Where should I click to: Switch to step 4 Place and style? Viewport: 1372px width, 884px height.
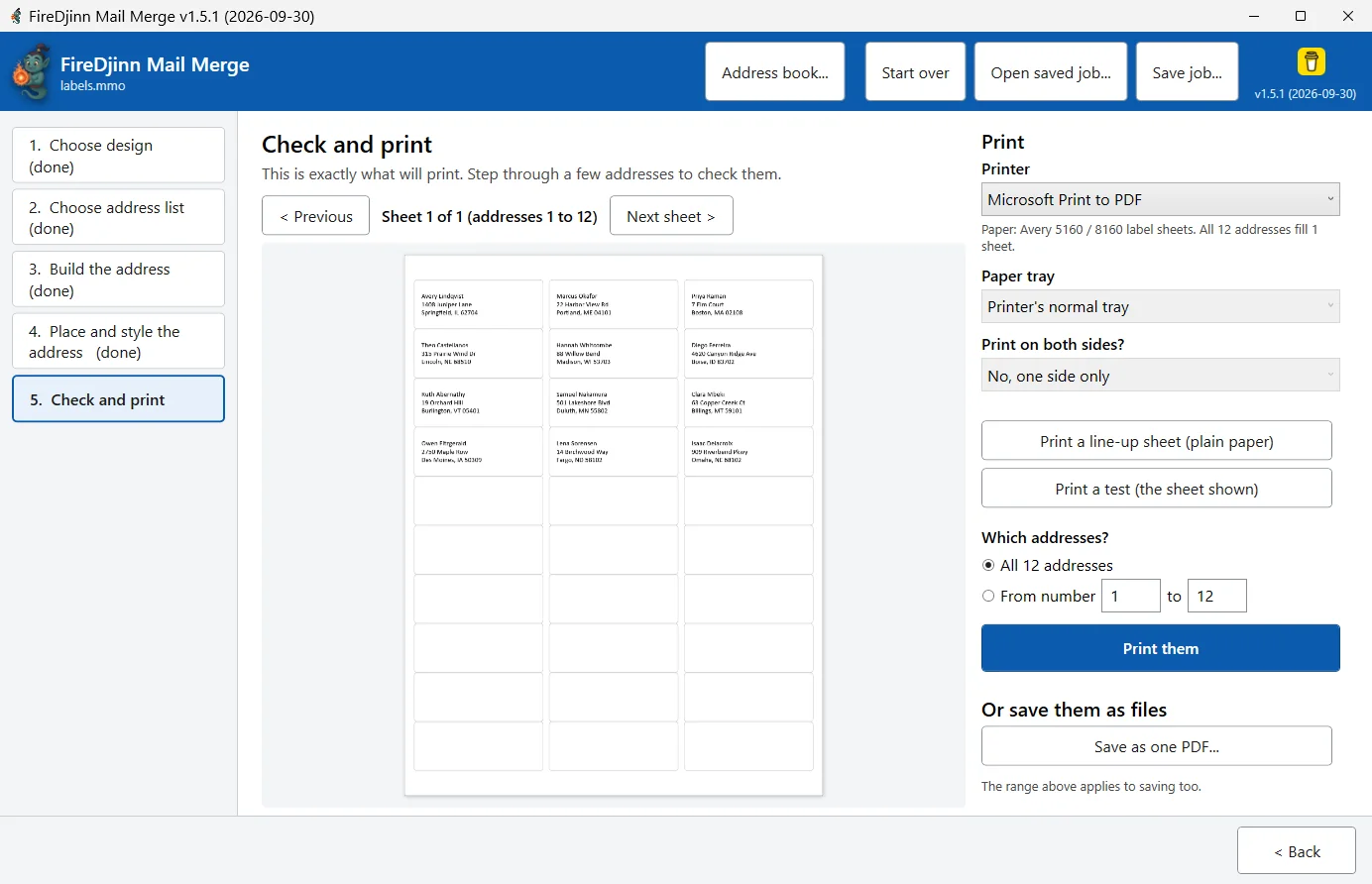118,341
